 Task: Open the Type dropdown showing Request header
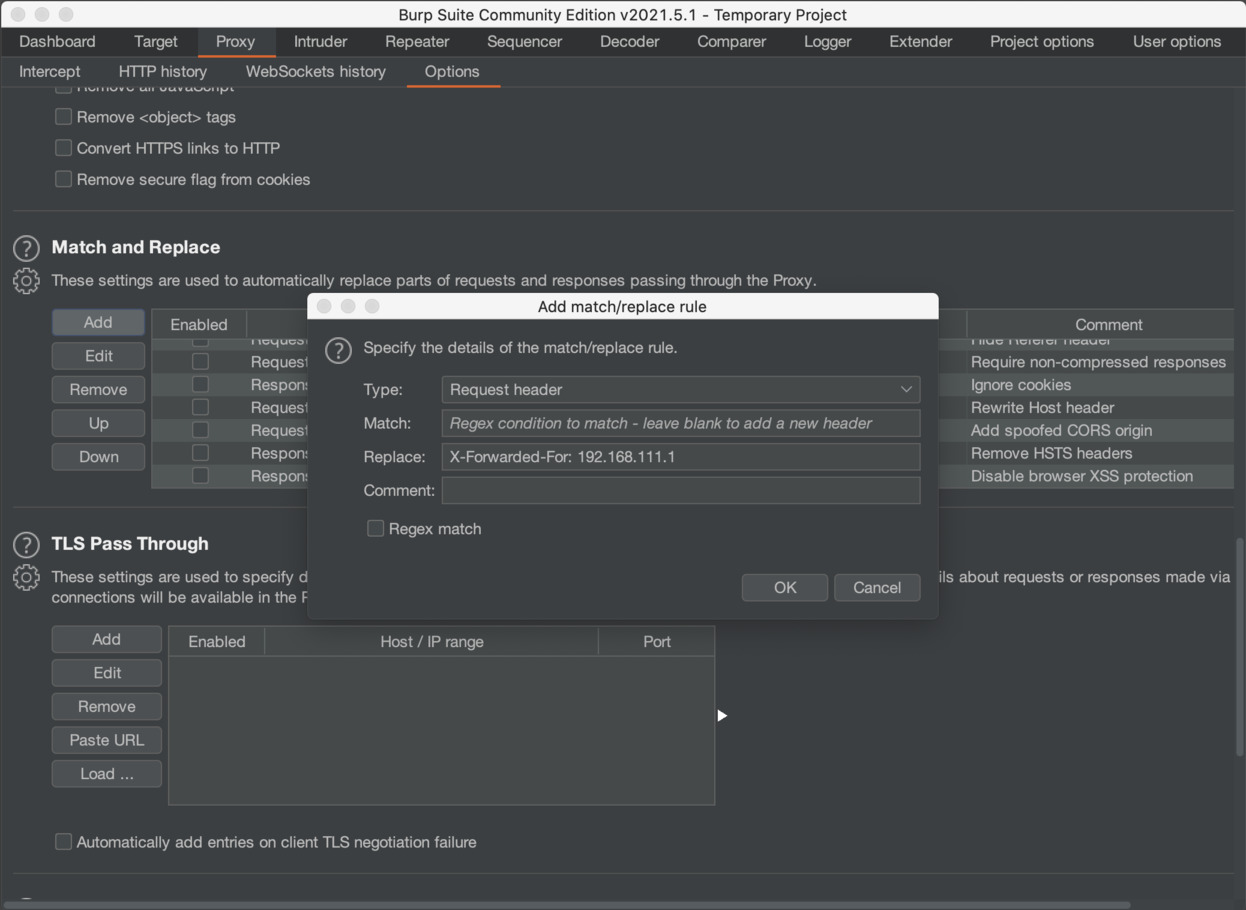point(681,389)
